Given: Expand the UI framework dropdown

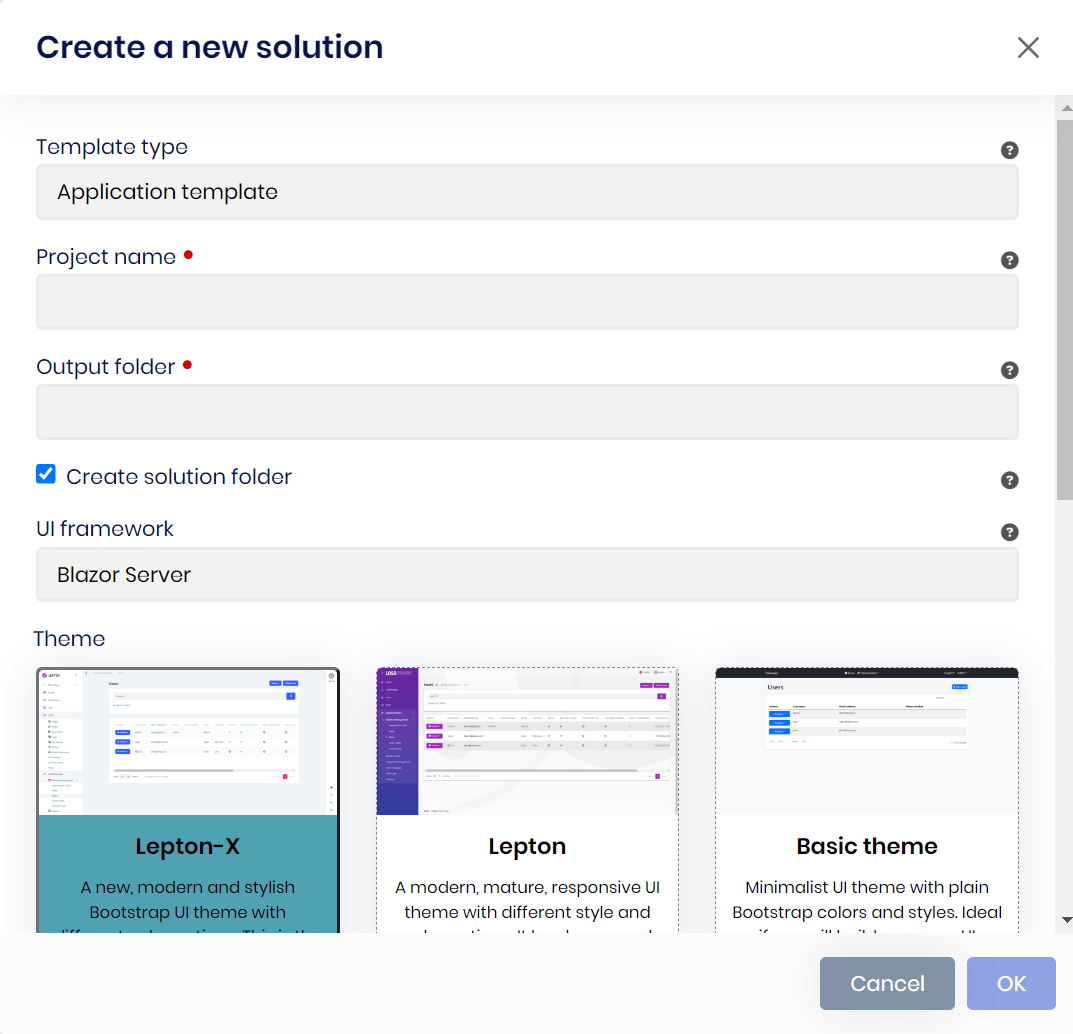Looking at the screenshot, I should point(527,575).
